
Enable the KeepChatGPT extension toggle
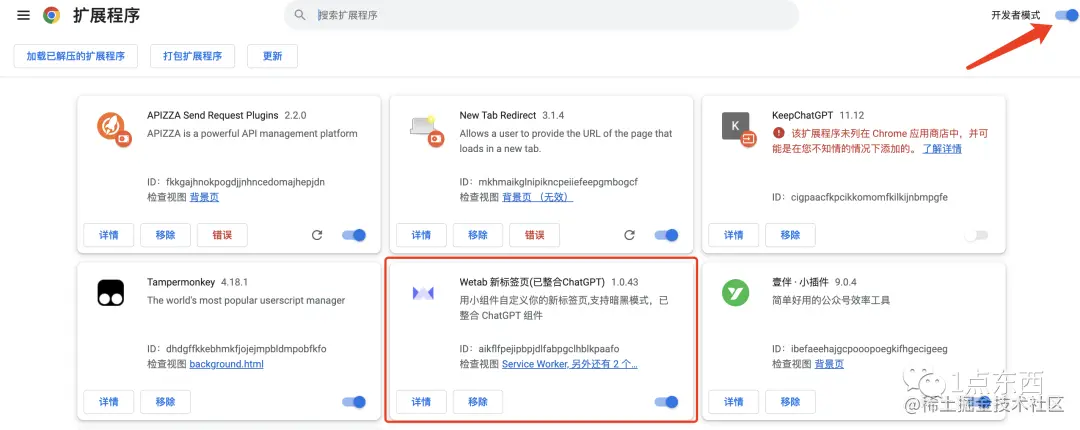[x=976, y=235]
